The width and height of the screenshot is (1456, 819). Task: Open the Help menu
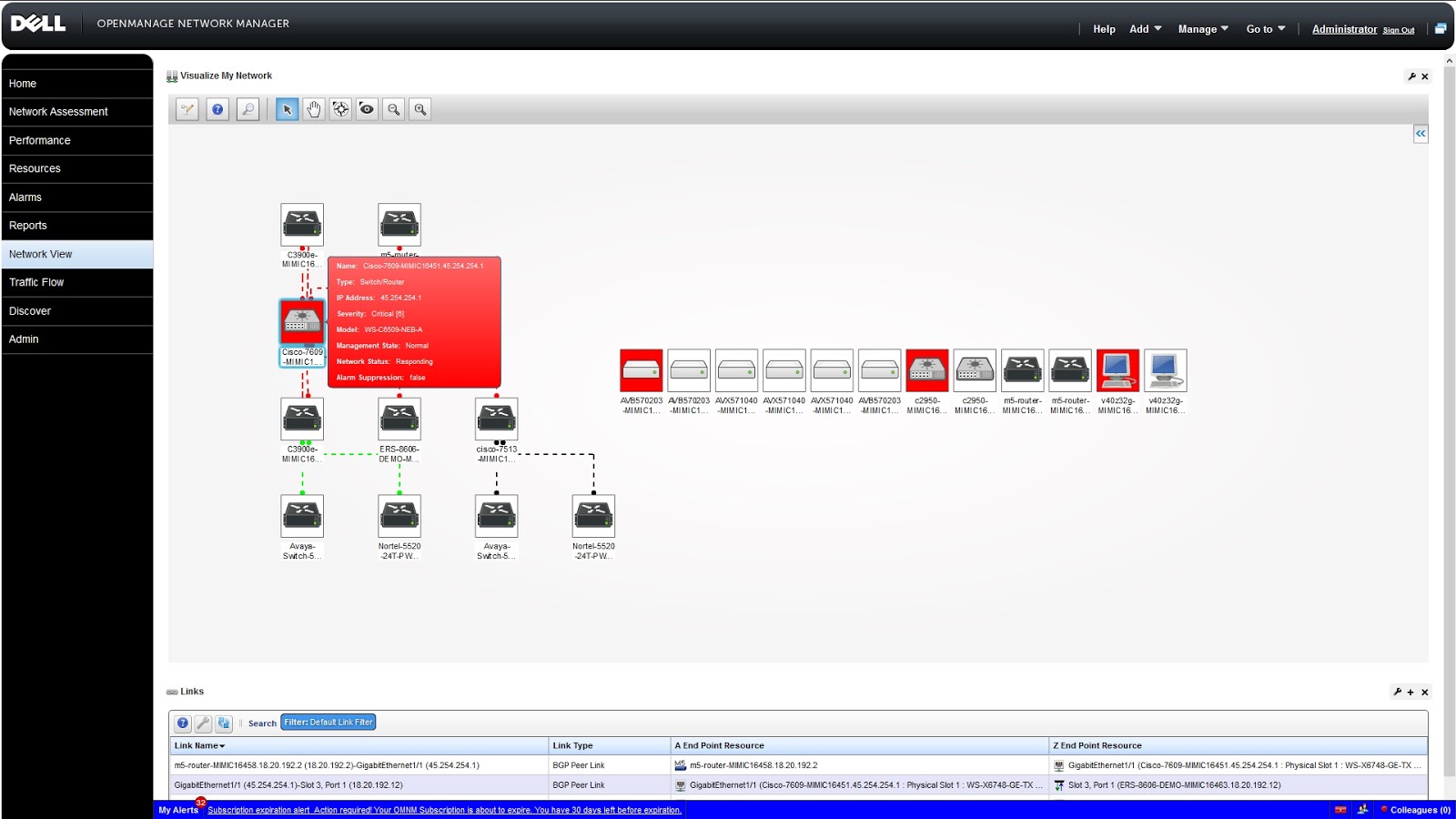pos(1104,29)
